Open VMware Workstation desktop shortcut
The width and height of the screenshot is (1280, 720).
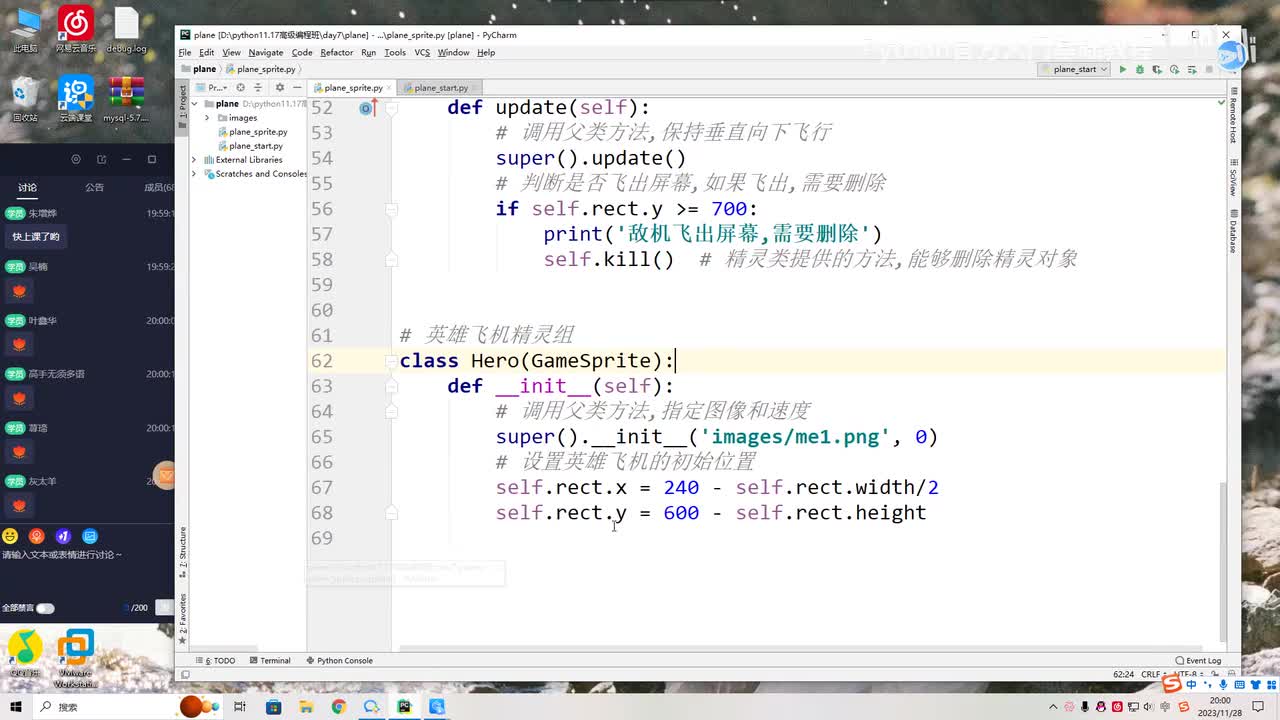(x=76, y=658)
